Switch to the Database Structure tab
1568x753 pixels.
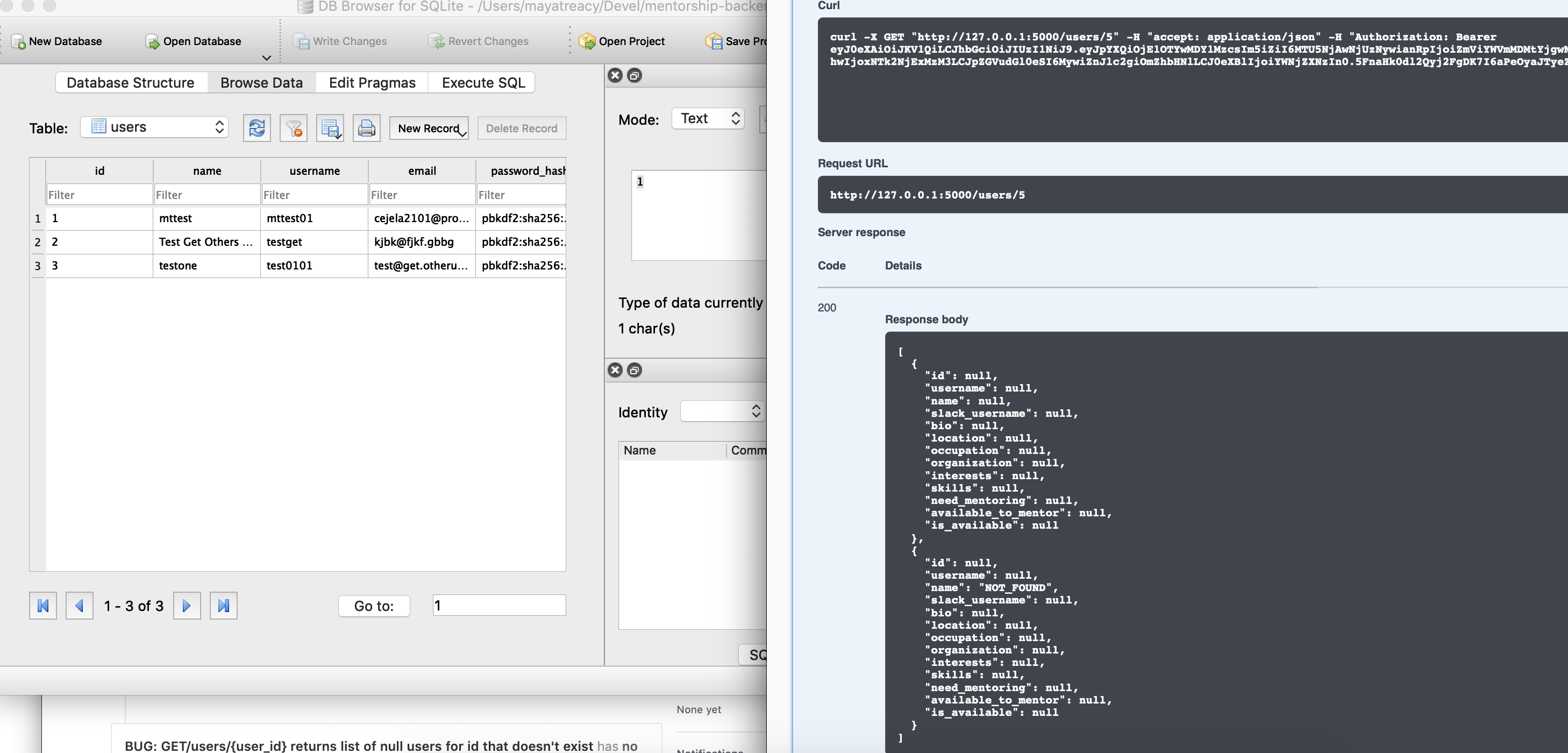(x=131, y=82)
